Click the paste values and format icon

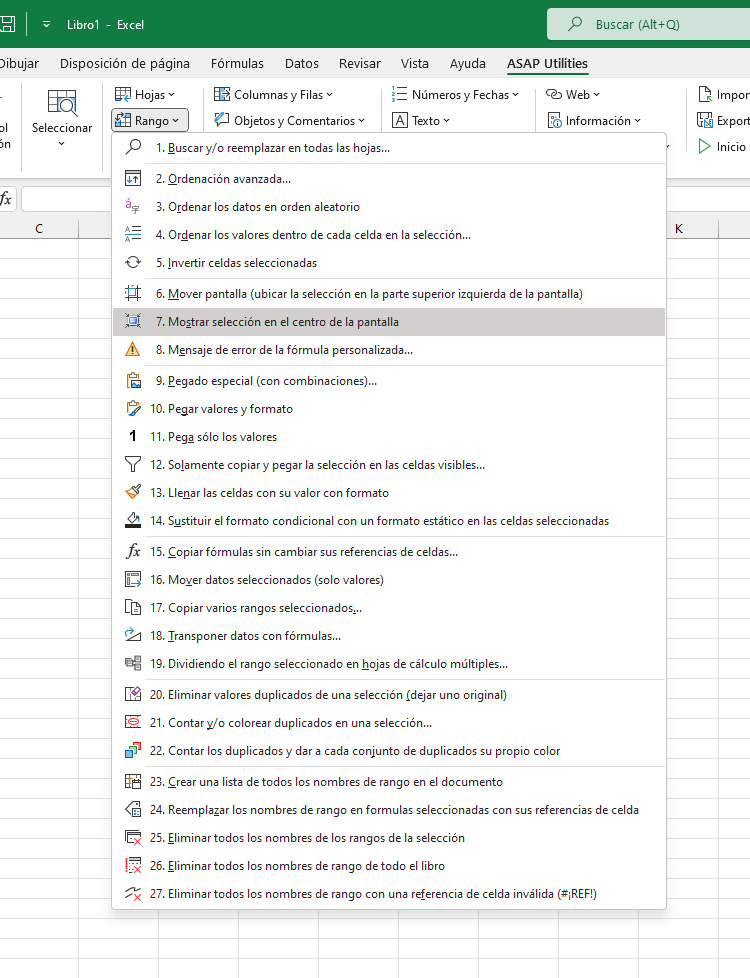tap(133, 409)
